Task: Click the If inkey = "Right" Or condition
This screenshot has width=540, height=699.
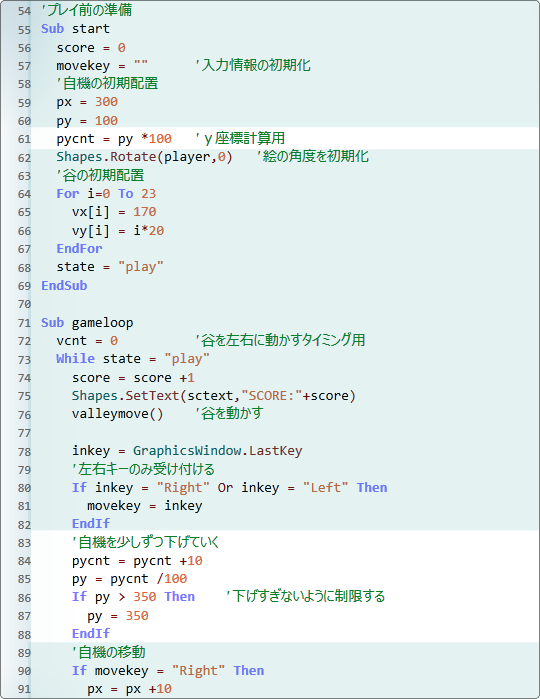Action: click(230, 487)
